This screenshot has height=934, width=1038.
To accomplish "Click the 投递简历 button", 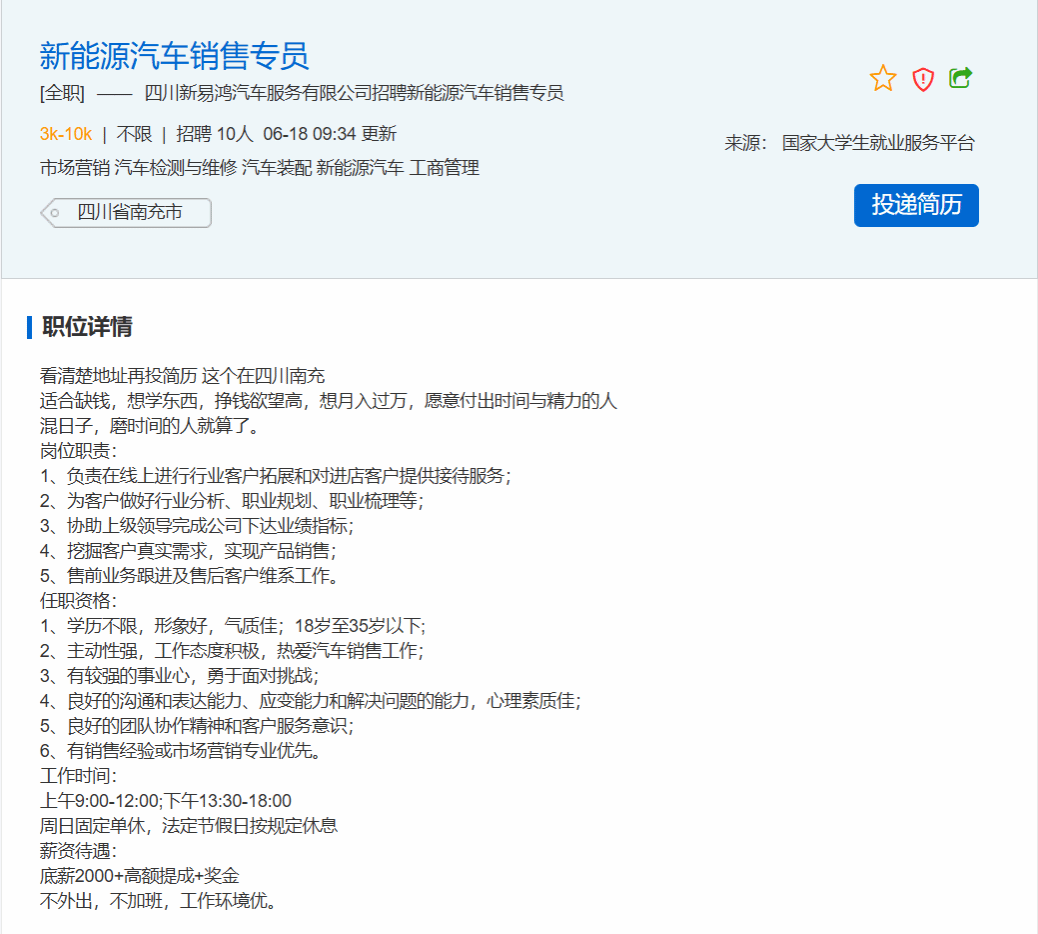I will click(916, 205).
